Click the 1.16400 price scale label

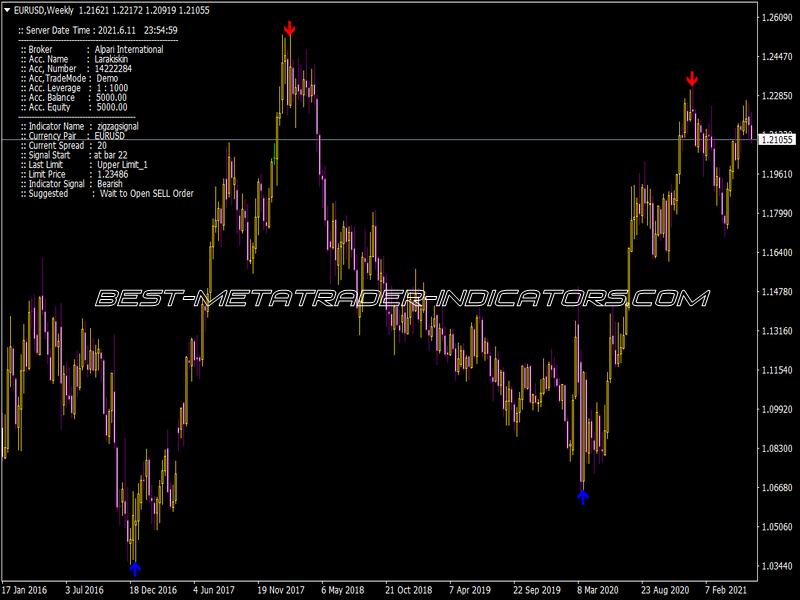click(777, 253)
